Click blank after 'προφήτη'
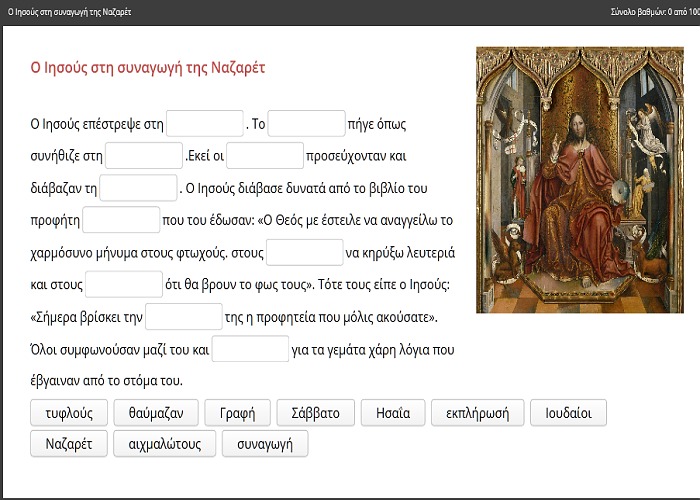The image size is (700, 500). pos(121,220)
